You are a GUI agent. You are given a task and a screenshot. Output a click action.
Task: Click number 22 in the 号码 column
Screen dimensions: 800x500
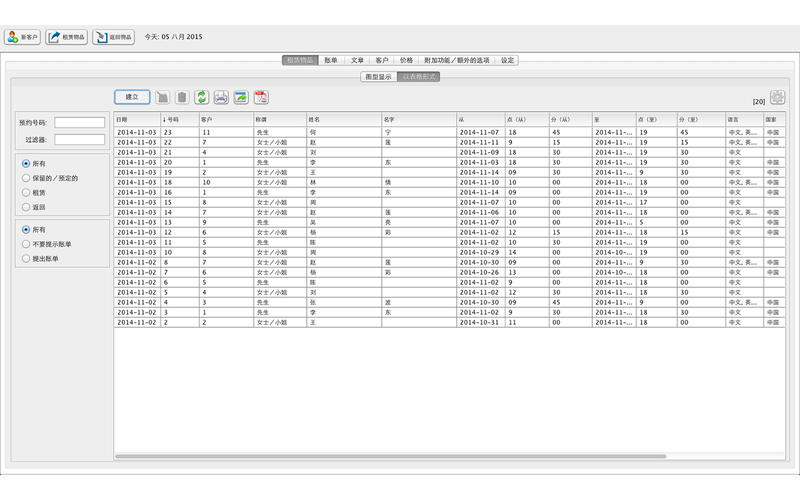pyautogui.click(x=168, y=142)
